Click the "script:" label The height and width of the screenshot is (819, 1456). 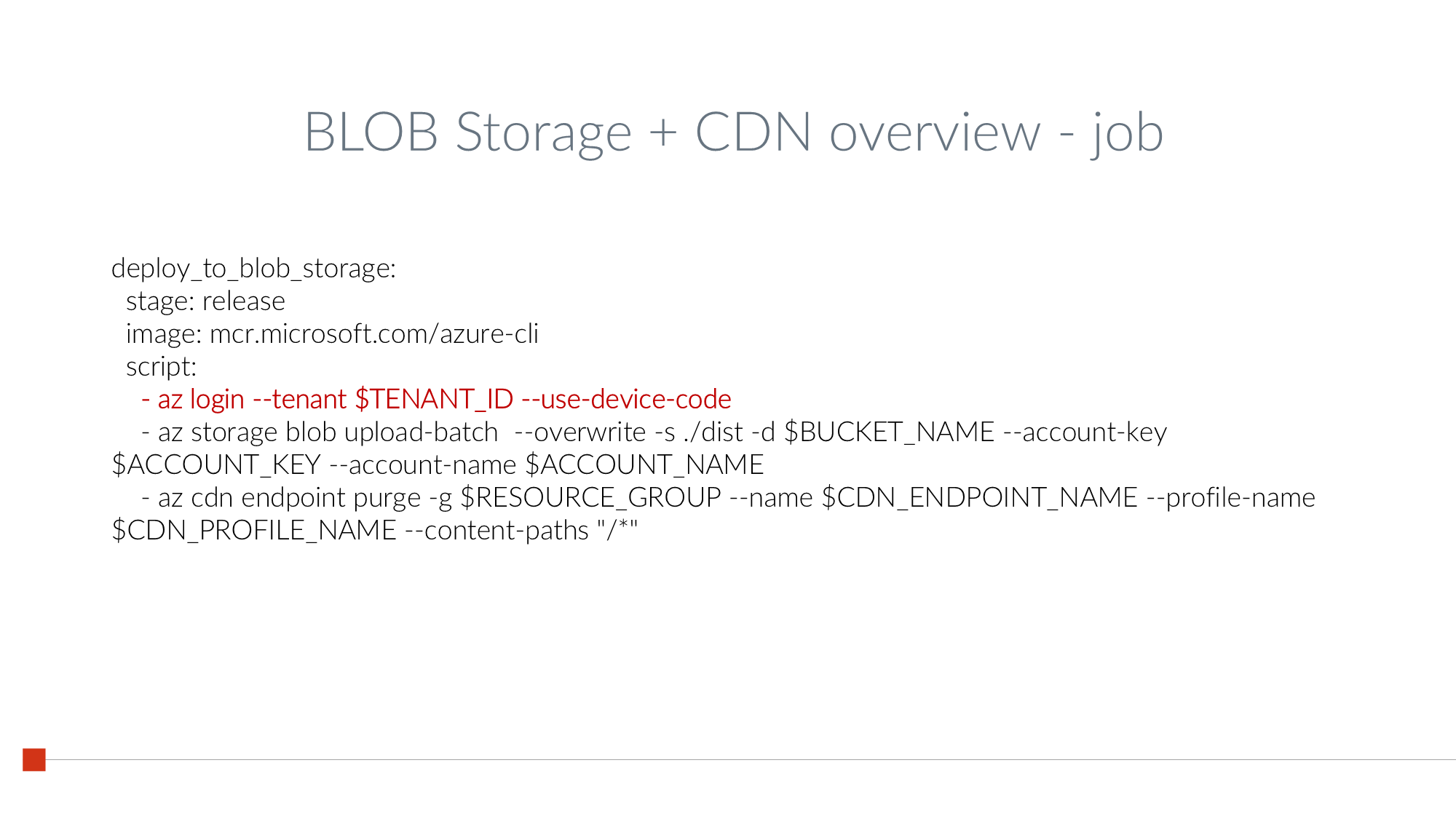pyautogui.click(x=161, y=367)
